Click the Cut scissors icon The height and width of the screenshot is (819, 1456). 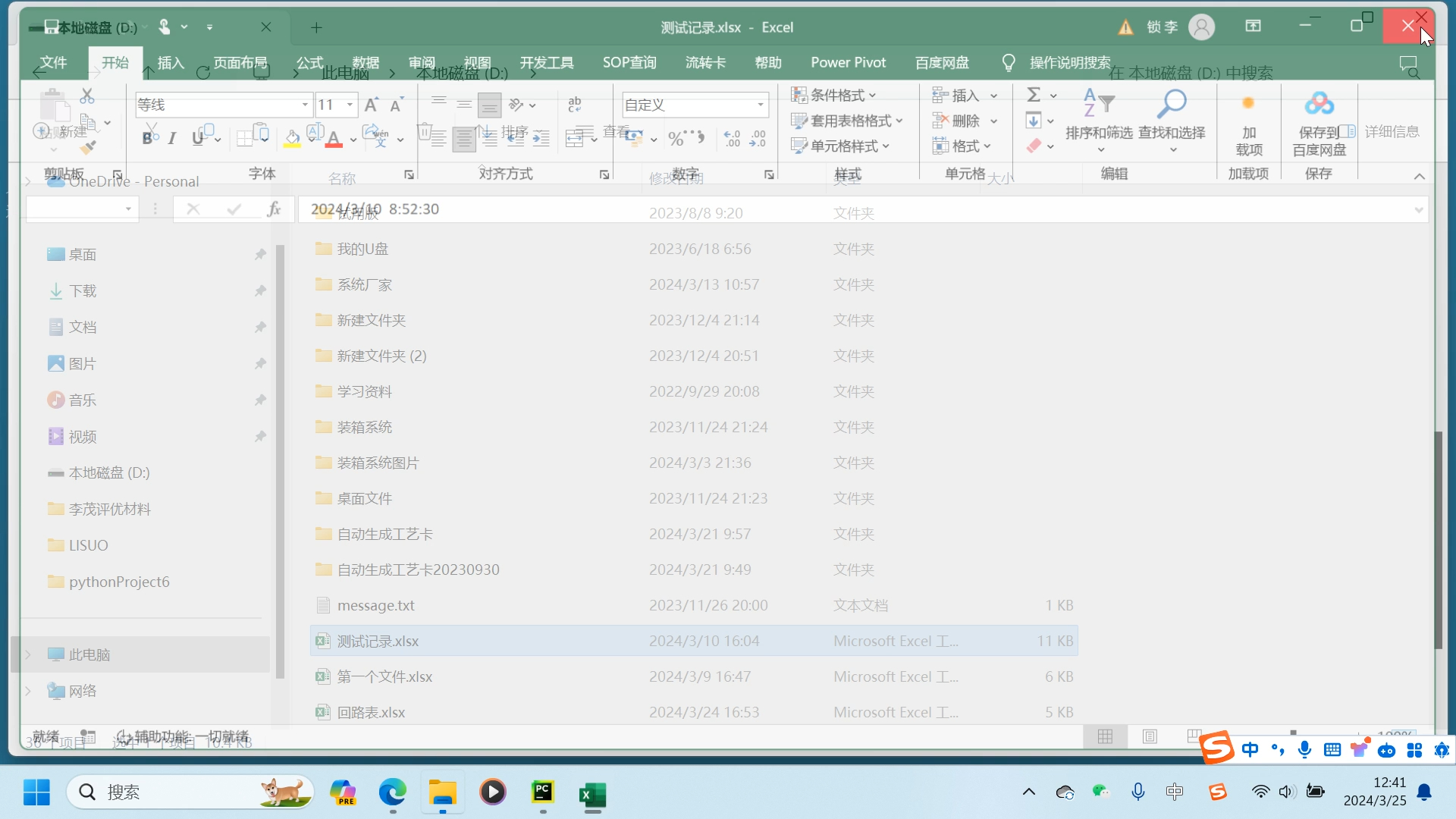coord(87,96)
